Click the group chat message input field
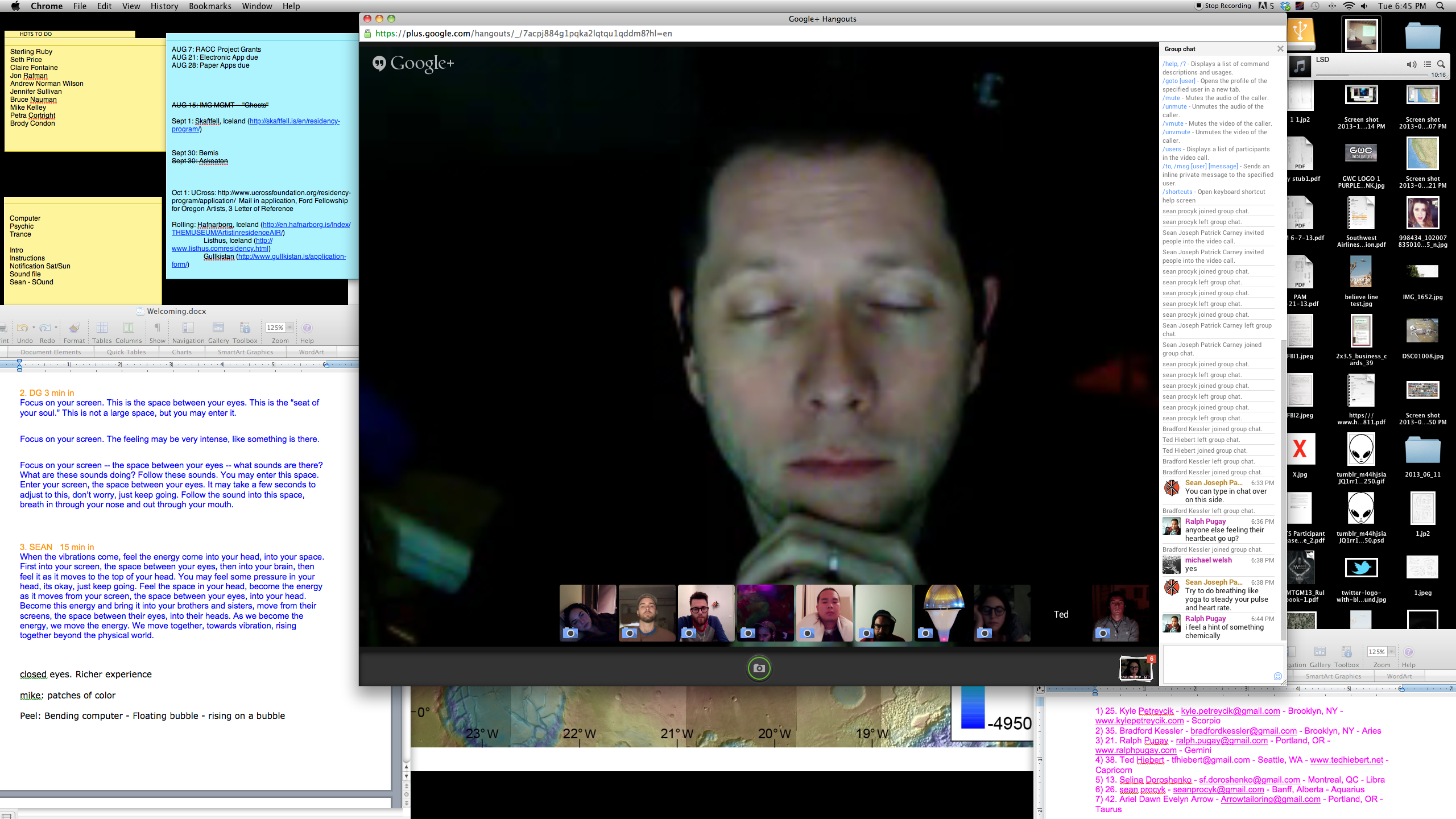 click(x=1217, y=663)
